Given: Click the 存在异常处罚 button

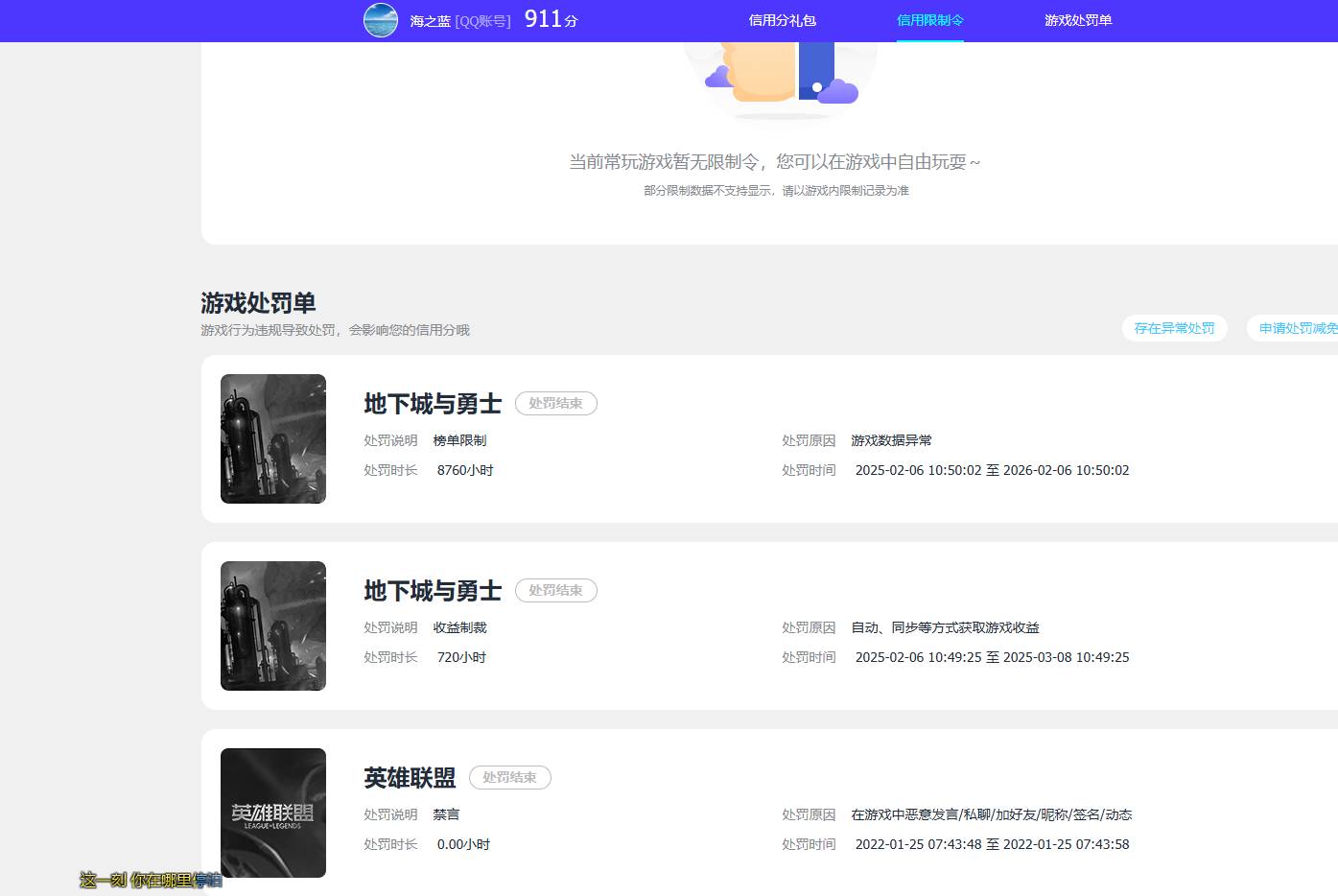Looking at the screenshot, I should (x=1174, y=328).
